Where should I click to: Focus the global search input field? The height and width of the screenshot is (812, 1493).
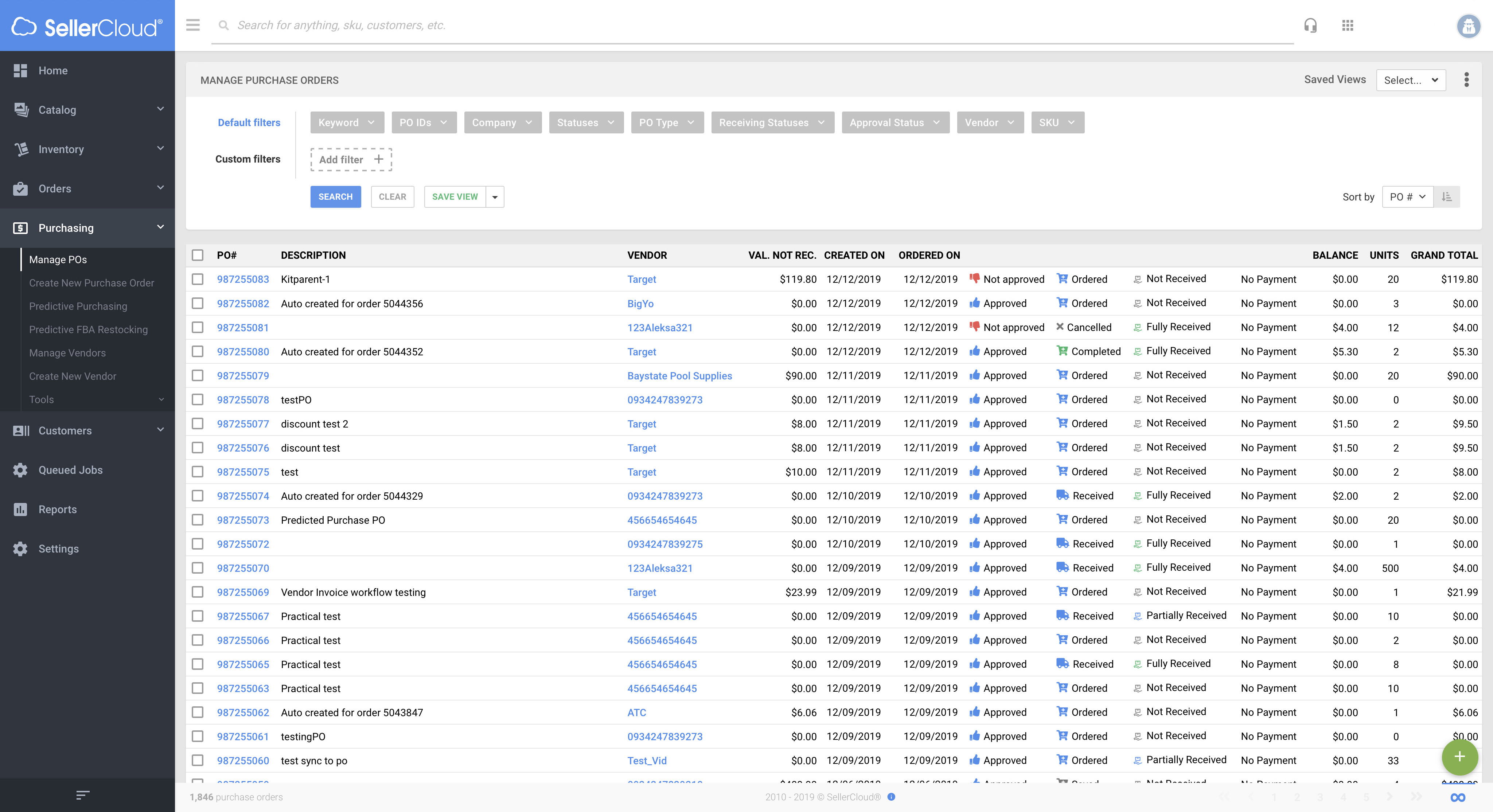coord(753,26)
